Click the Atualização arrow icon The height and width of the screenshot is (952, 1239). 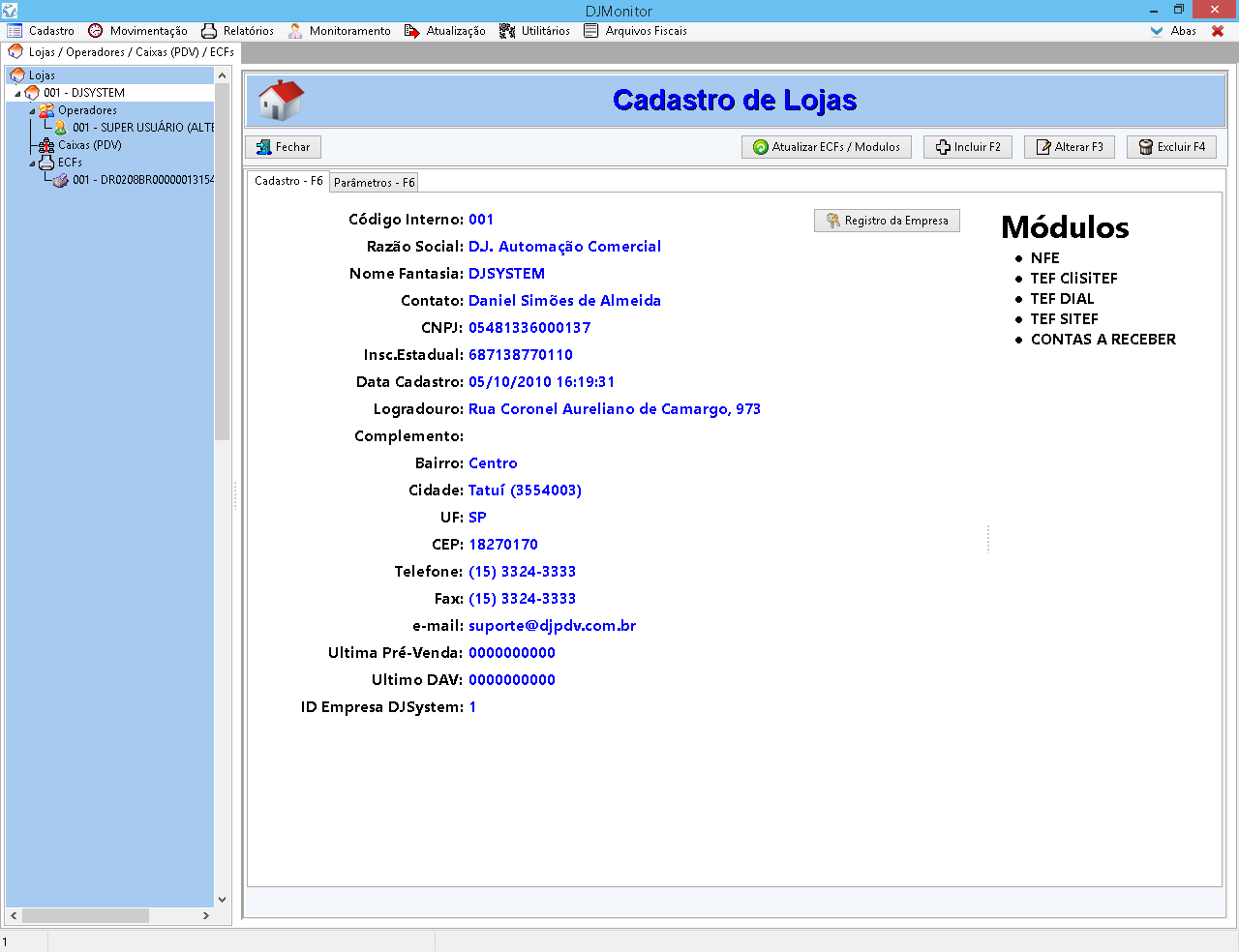click(412, 31)
